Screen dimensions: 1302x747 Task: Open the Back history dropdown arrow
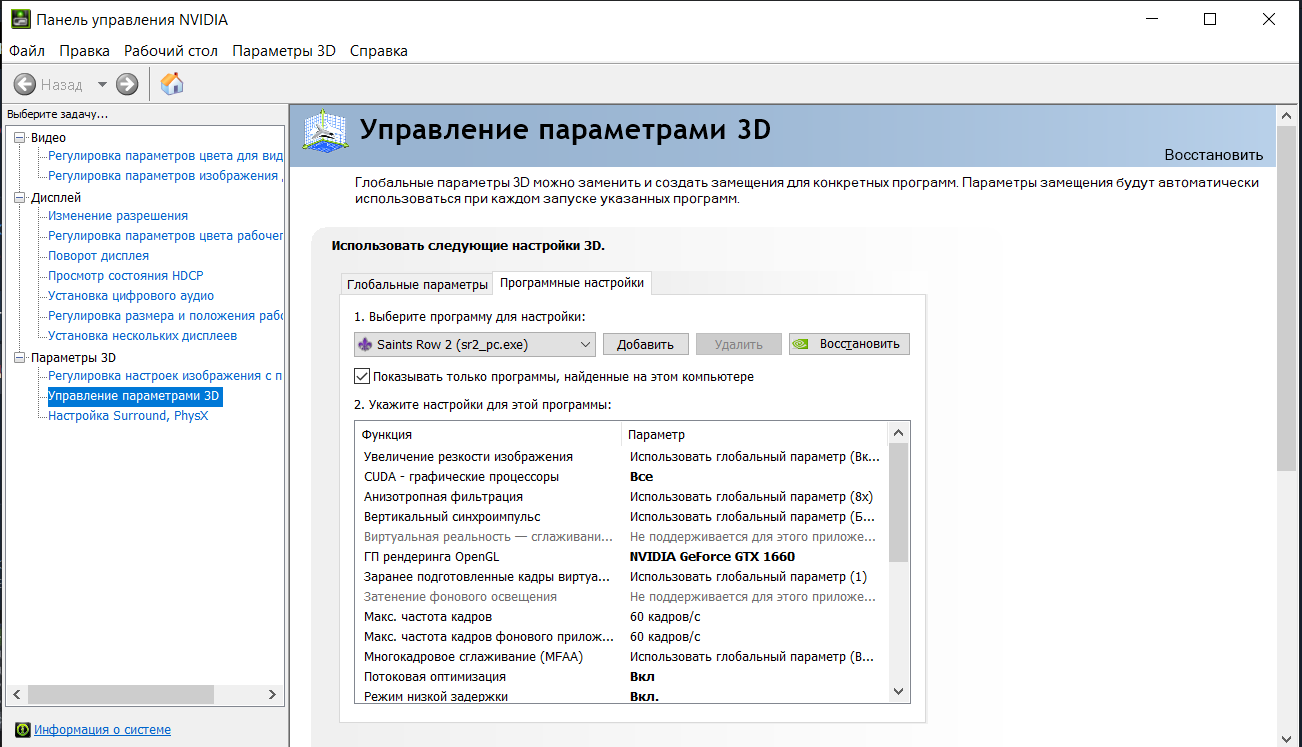(x=102, y=85)
